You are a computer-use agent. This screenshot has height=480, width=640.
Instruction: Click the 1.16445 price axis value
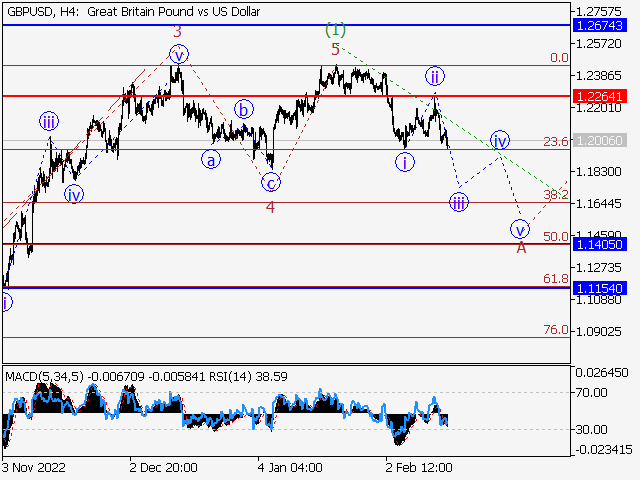(598, 203)
